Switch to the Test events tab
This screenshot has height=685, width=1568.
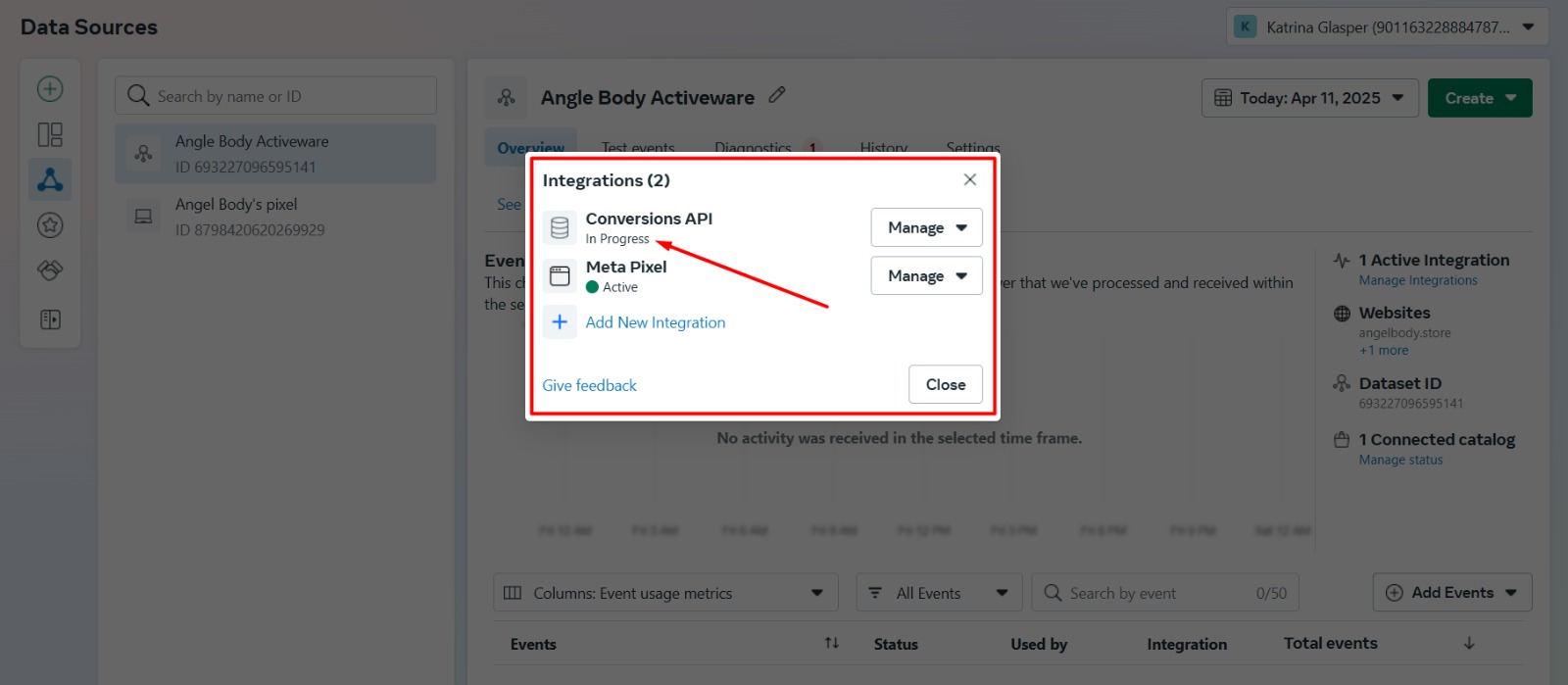click(x=638, y=148)
